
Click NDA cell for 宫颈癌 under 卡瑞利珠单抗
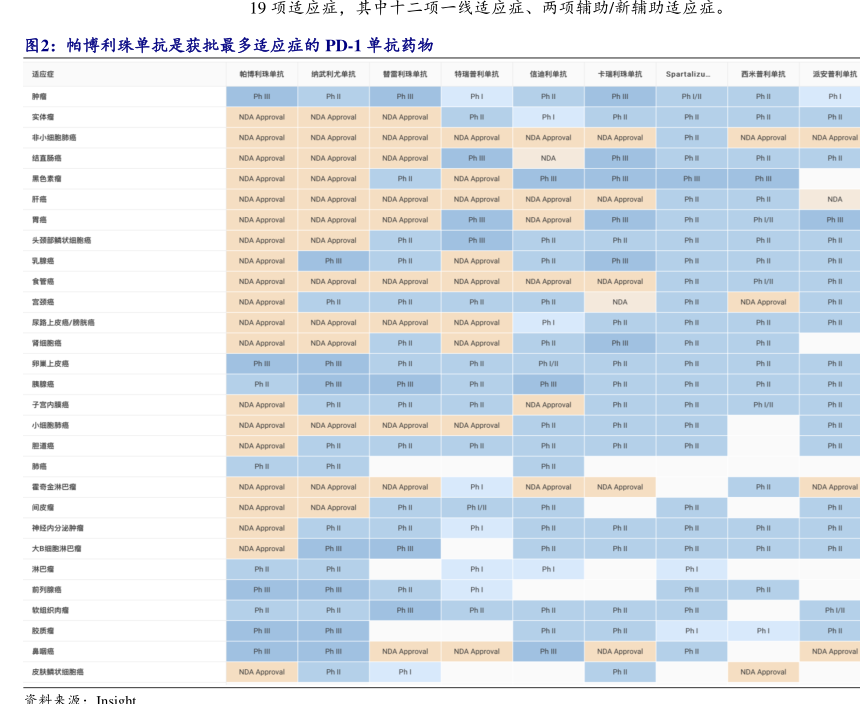pos(620,302)
